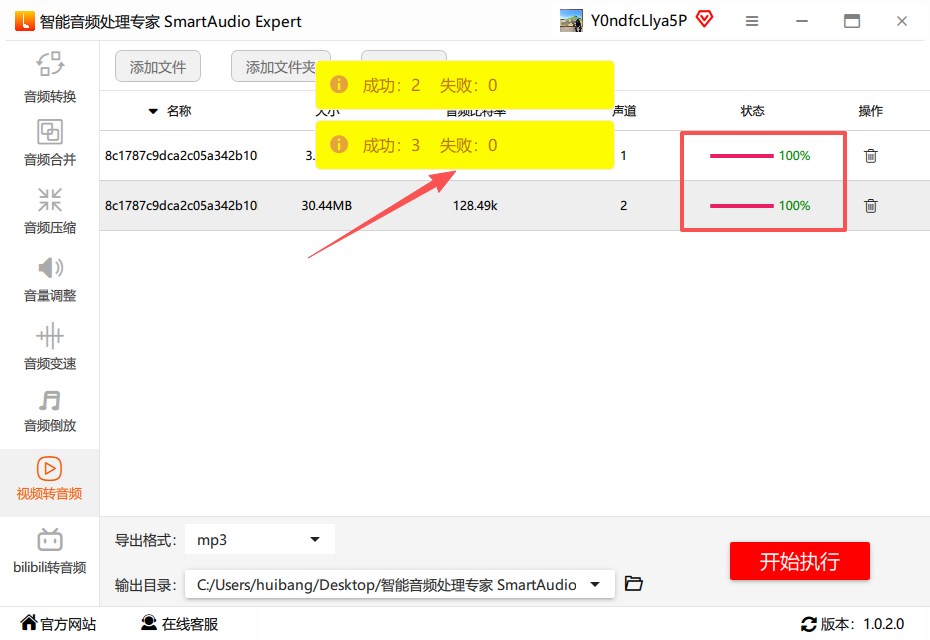Image resolution: width=930 pixels, height=640 pixels.
Task: Delete the 30.44MB file using trash icon
Action: pyautogui.click(x=871, y=206)
